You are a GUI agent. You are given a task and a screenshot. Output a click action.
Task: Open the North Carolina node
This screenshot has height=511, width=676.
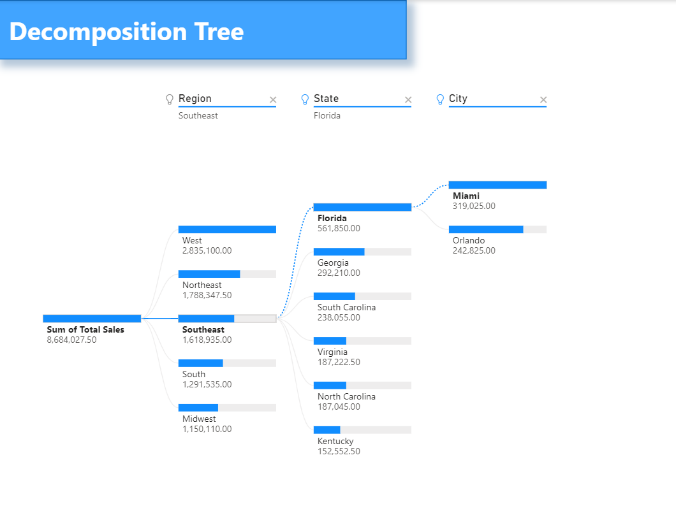point(363,397)
